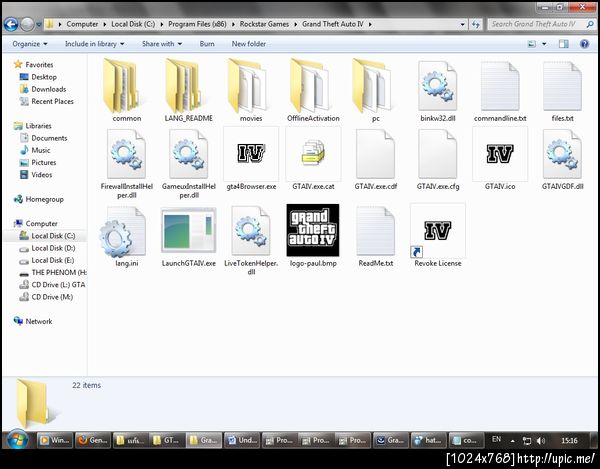Expand arrow after Grand Theft Auto IV breadcrumb
This screenshot has height=469, width=600.
(370, 24)
